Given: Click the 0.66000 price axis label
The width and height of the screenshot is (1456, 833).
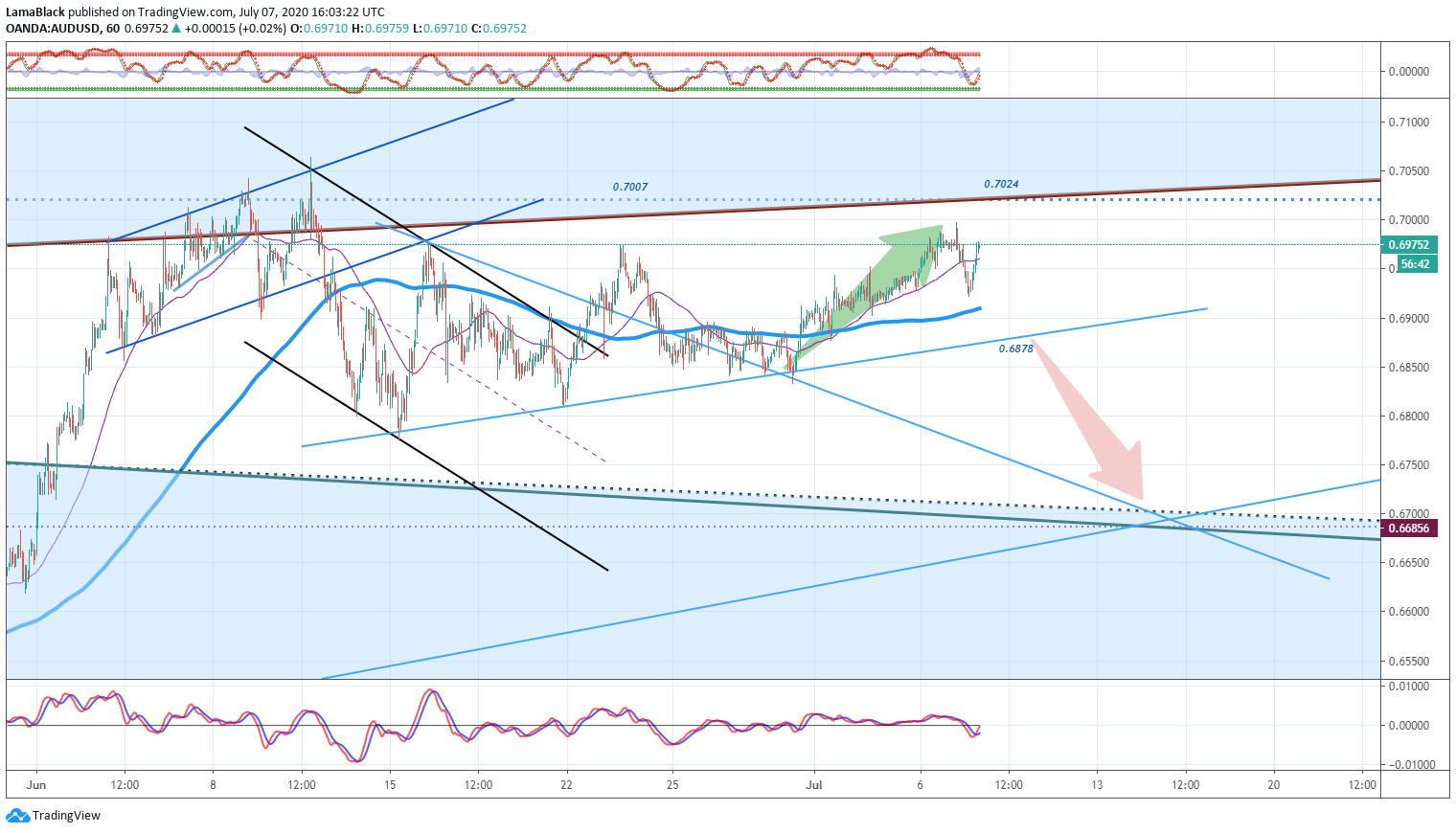Looking at the screenshot, I should [1408, 612].
